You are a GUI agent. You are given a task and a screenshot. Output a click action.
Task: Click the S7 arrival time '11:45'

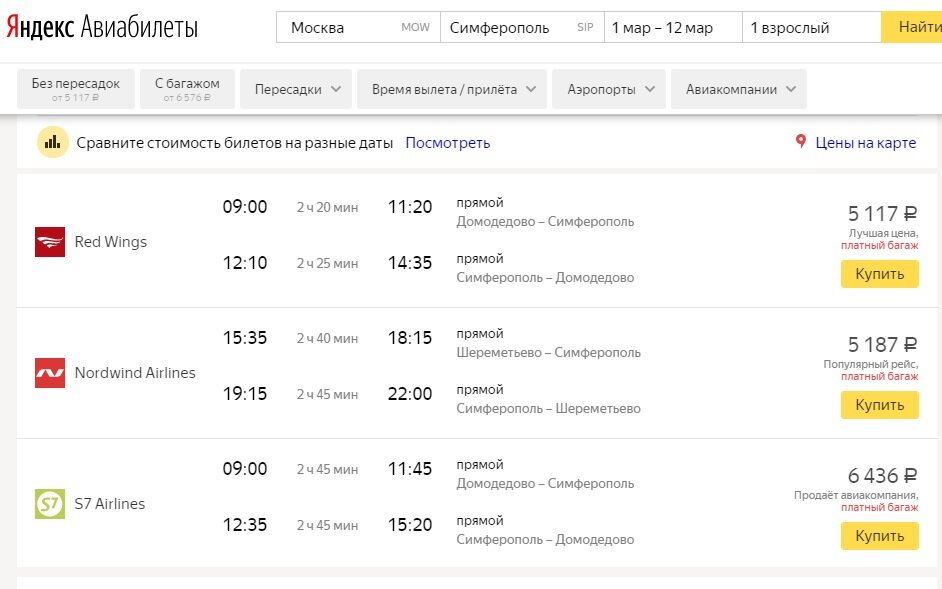coord(410,469)
